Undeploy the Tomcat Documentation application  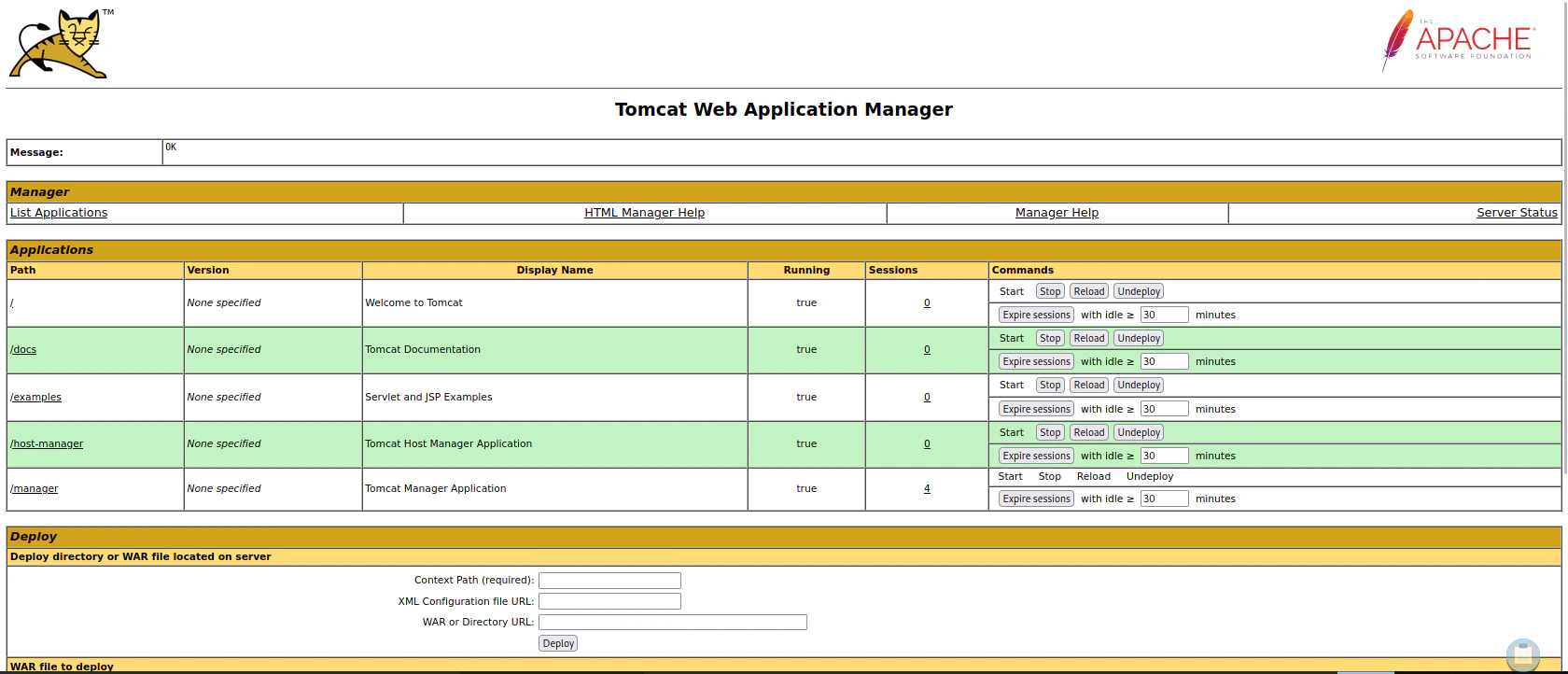pyautogui.click(x=1139, y=338)
